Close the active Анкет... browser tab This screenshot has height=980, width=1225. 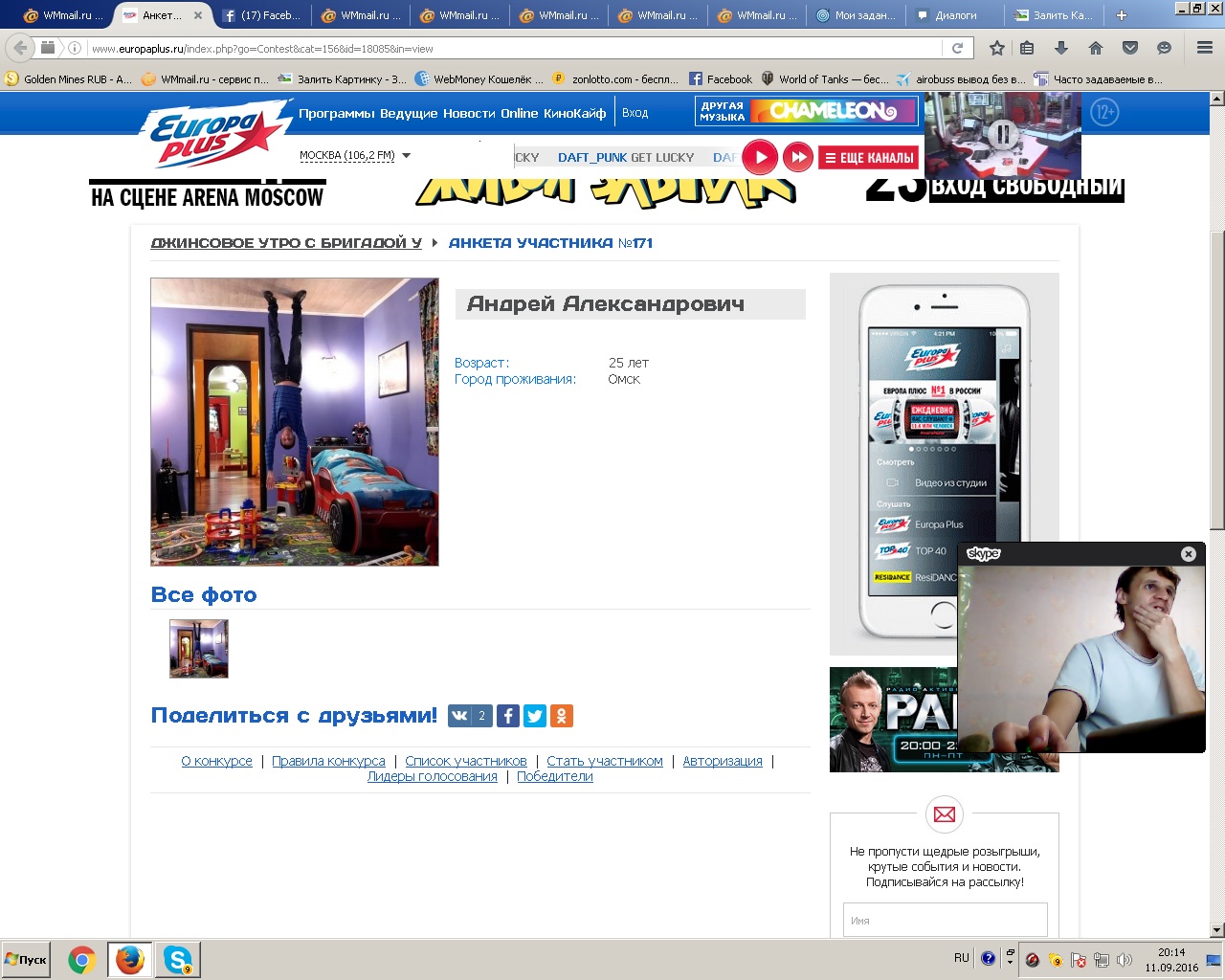[198, 15]
